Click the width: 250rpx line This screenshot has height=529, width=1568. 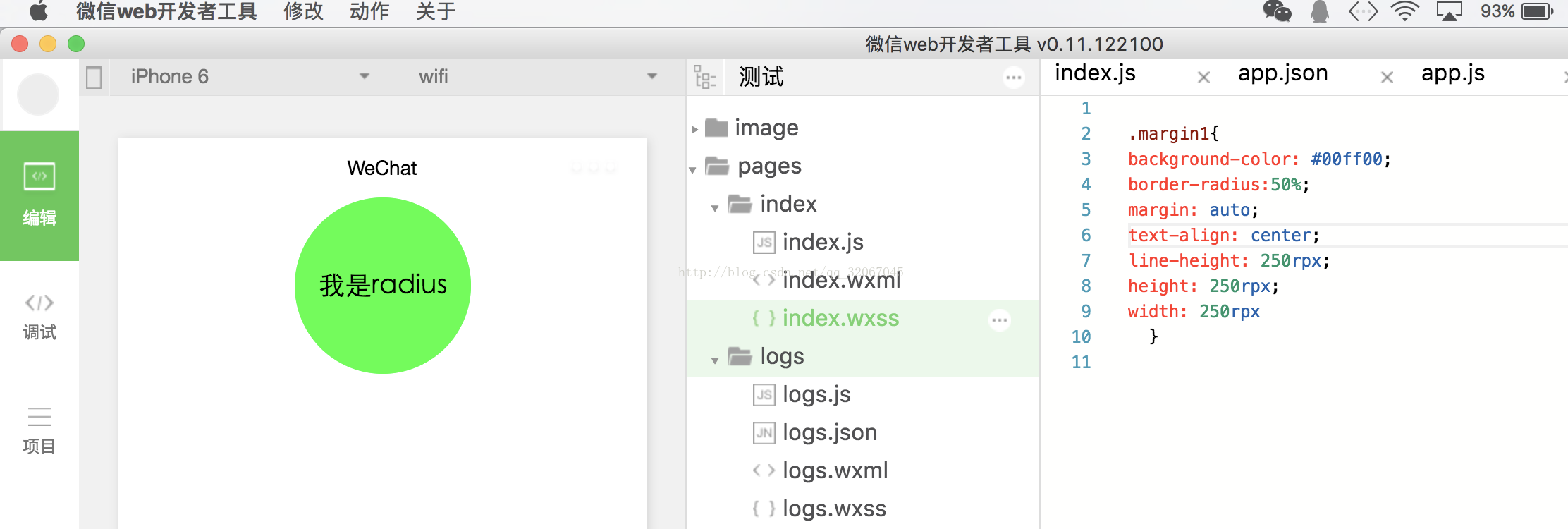coord(1194,311)
